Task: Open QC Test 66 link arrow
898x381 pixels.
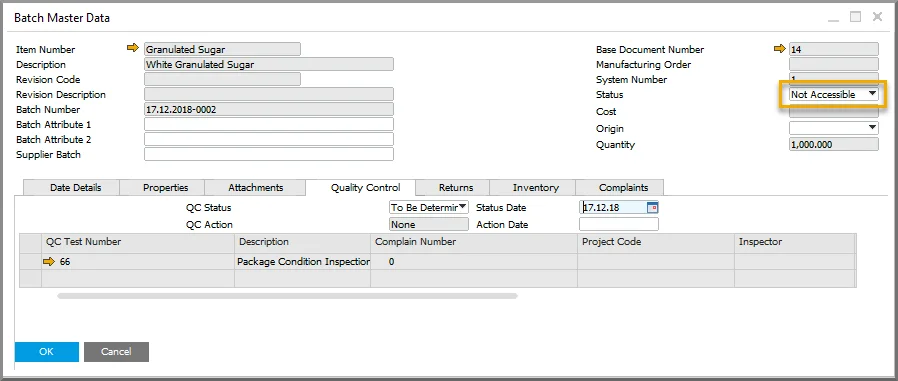Action: coord(49,262)
